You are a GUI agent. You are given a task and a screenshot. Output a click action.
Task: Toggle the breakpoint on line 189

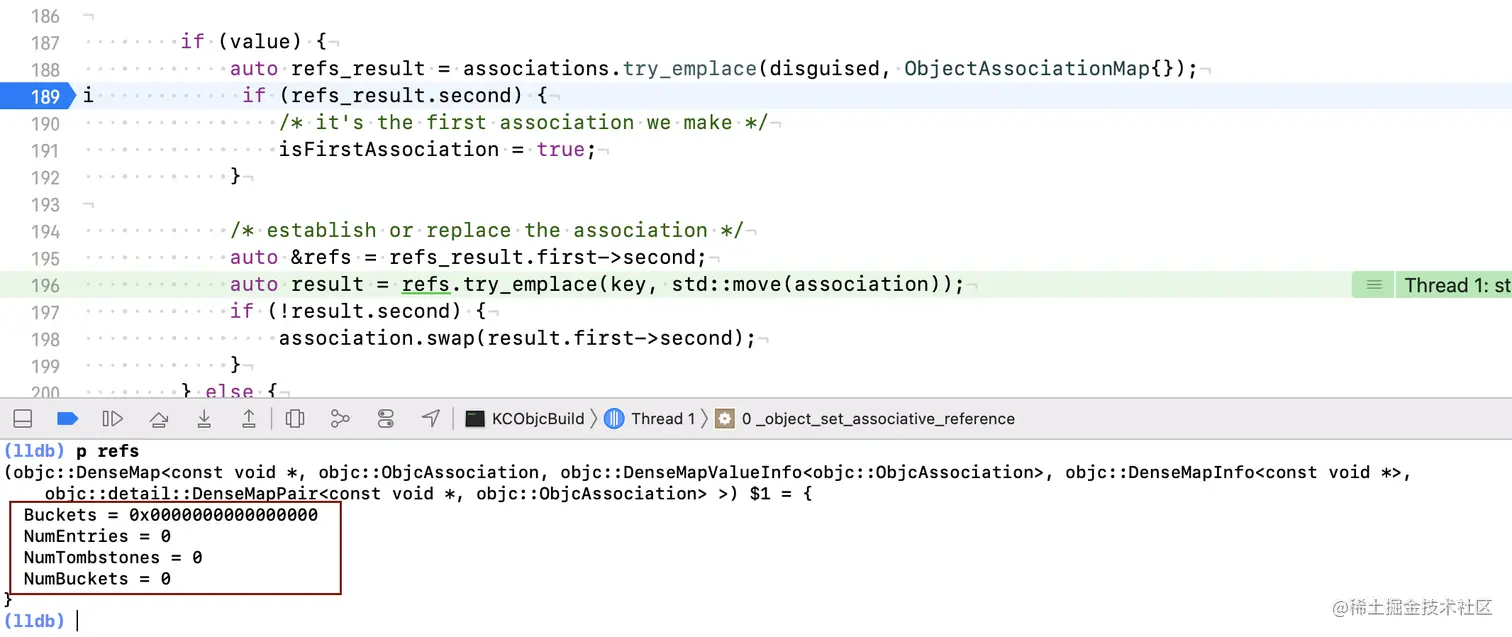(36, 96)
